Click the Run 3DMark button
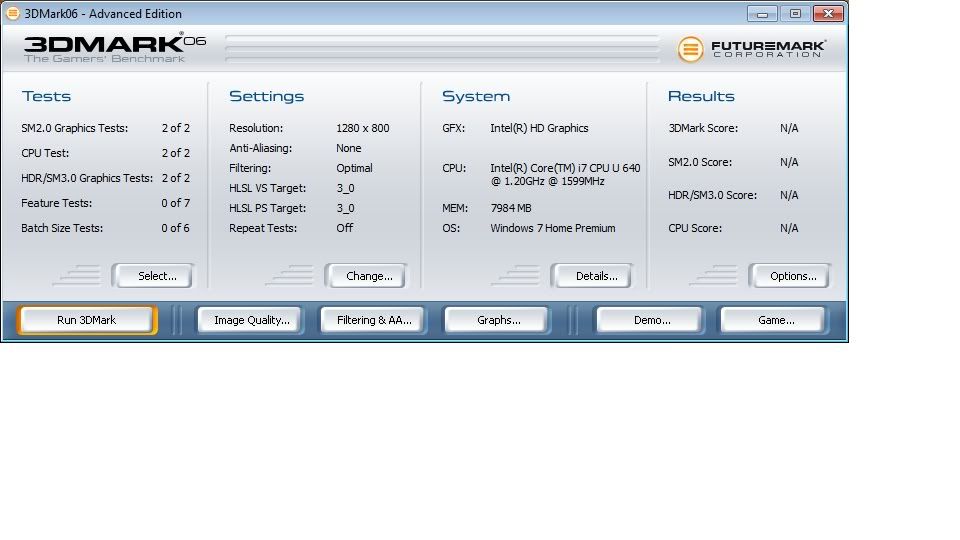Image resolution: width=960 pixels, height=540 pixels. click(x=86, y=320)
